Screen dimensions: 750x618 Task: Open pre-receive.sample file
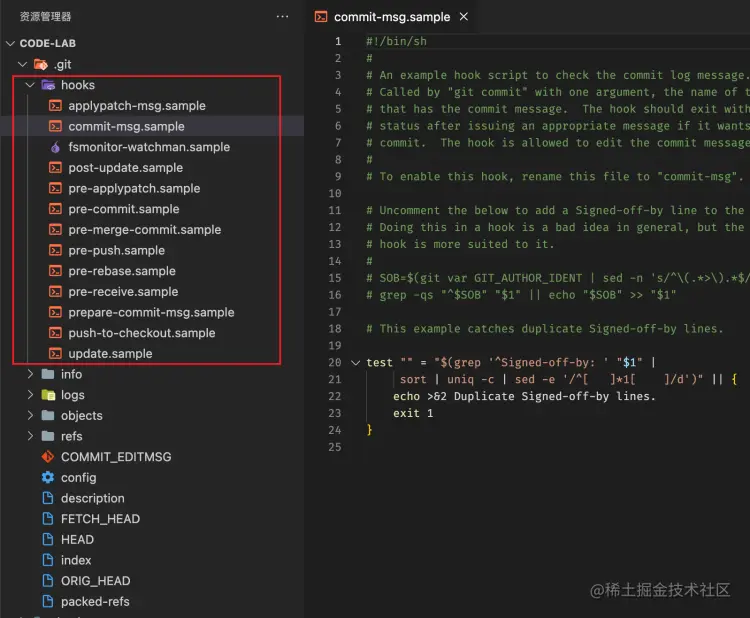pos(123,291)
